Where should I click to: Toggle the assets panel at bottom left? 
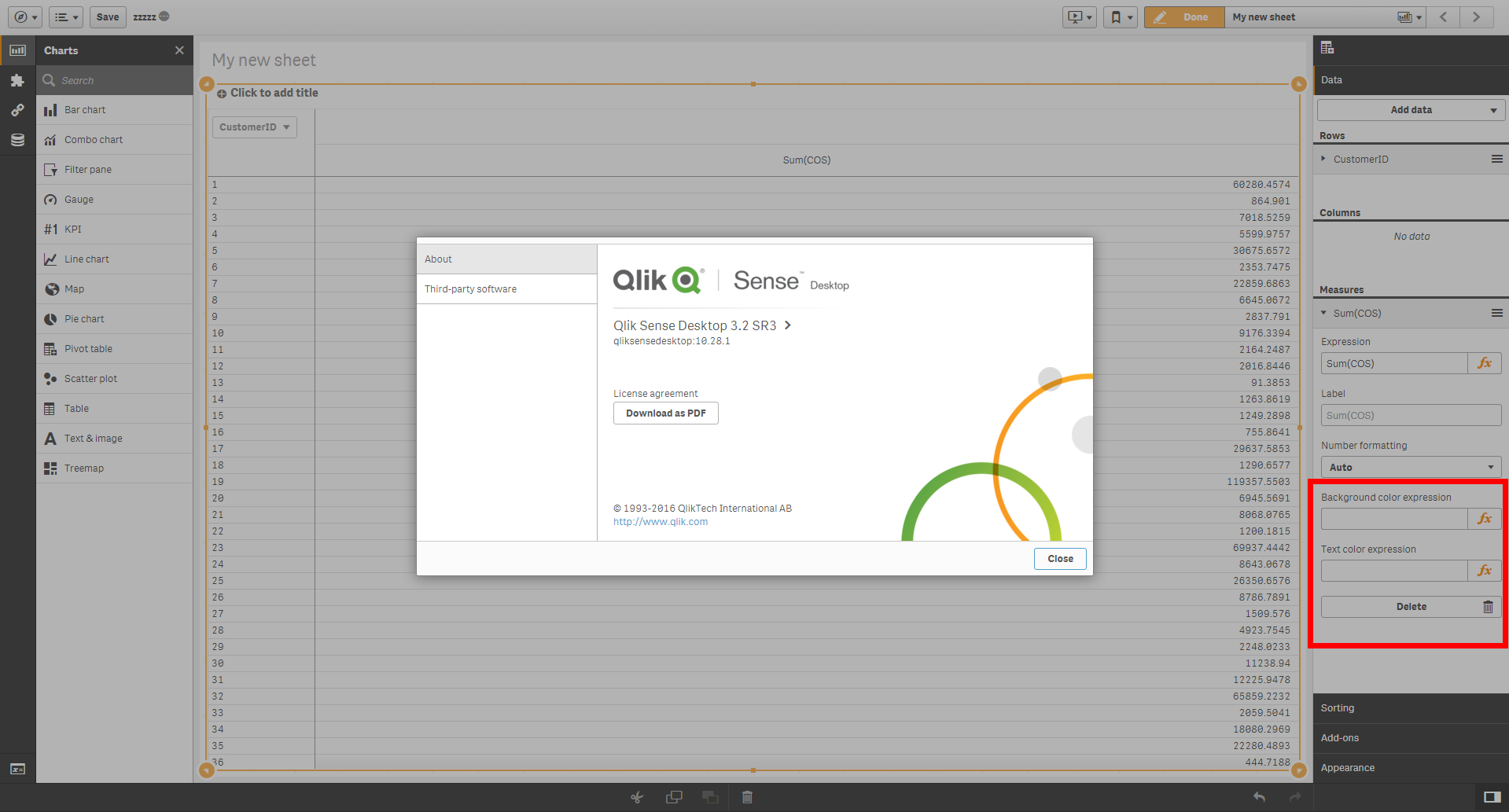(17, 769)
